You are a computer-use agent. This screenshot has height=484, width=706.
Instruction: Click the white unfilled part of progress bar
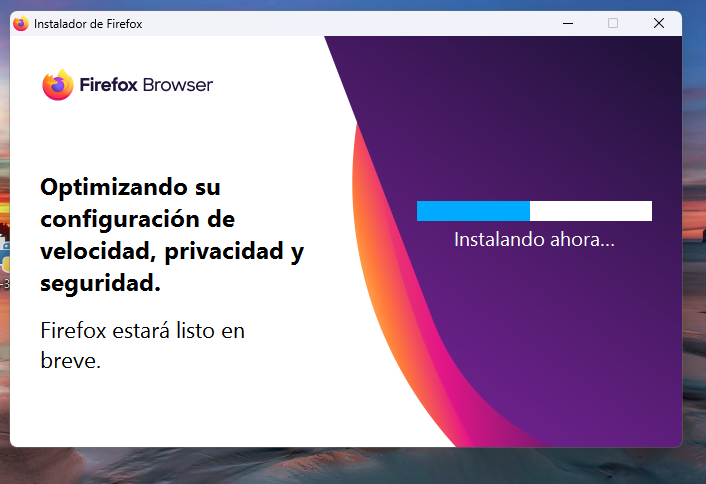pyautogui.click(x=590, y=211)
